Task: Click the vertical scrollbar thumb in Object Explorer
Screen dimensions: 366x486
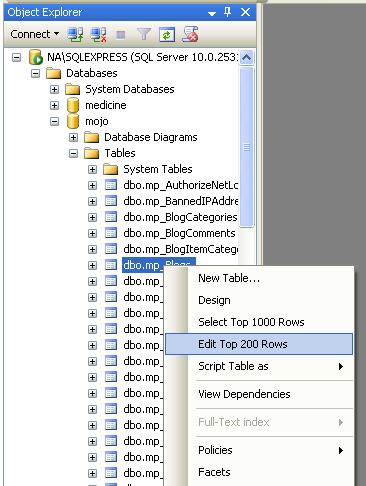Action: (x=246, y=147)
